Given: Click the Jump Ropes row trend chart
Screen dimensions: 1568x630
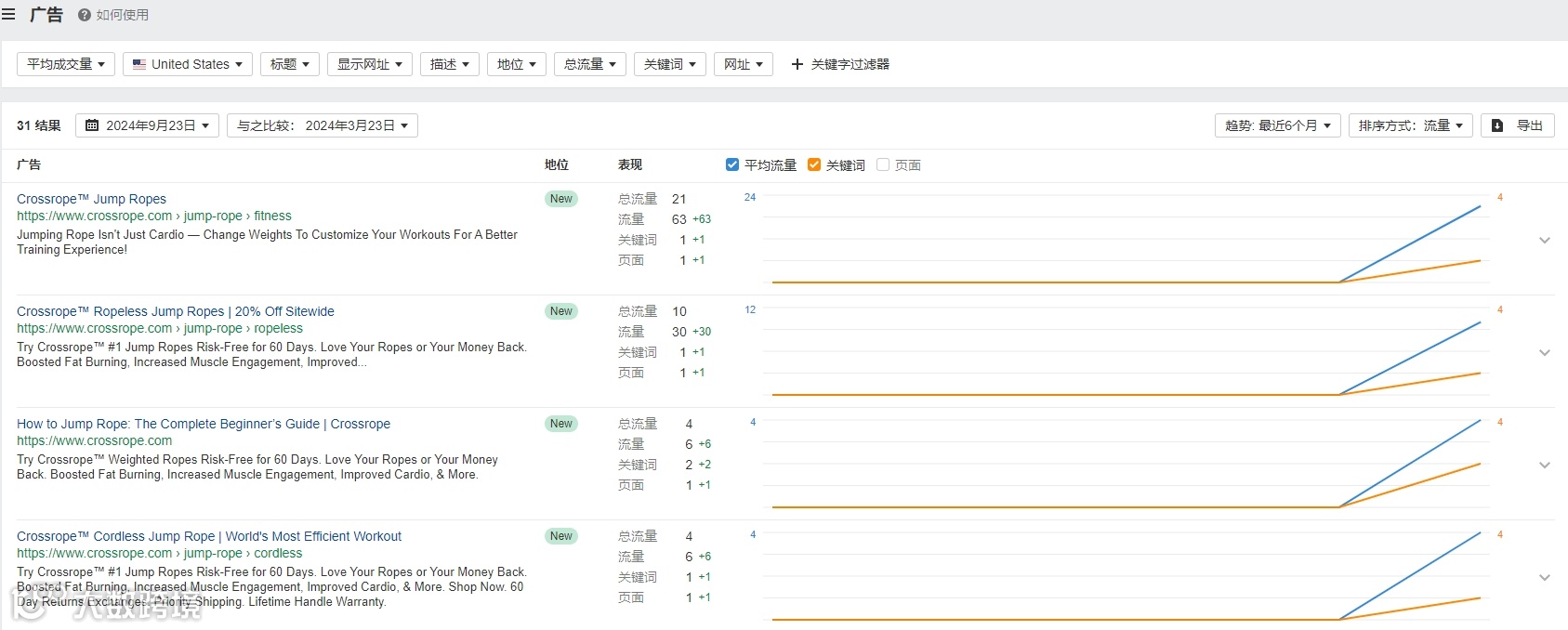Looking at the screenshot, I should [x=1126, y=240].
